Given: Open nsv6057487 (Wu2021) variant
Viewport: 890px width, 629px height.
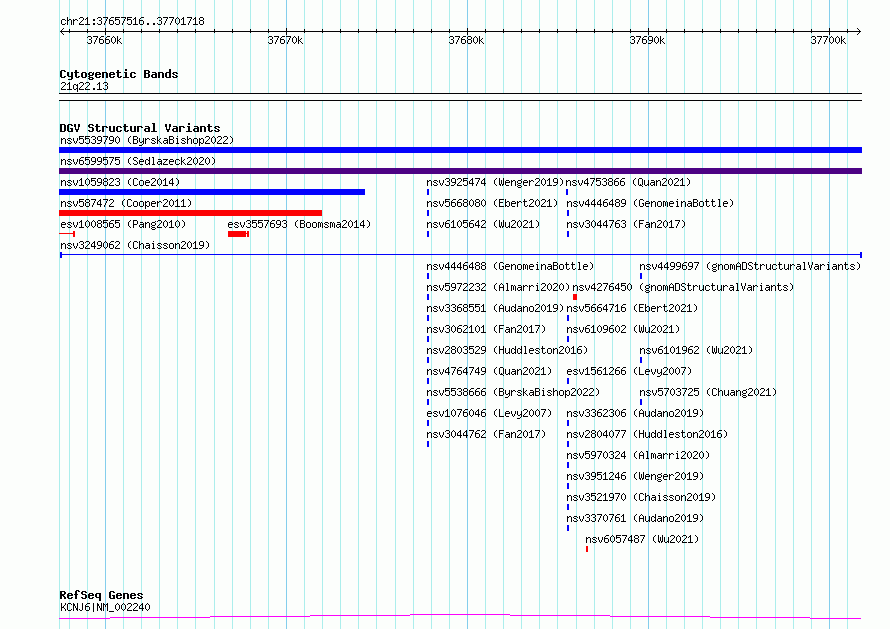Looking at the screenshot, I should tap(642, 539).
